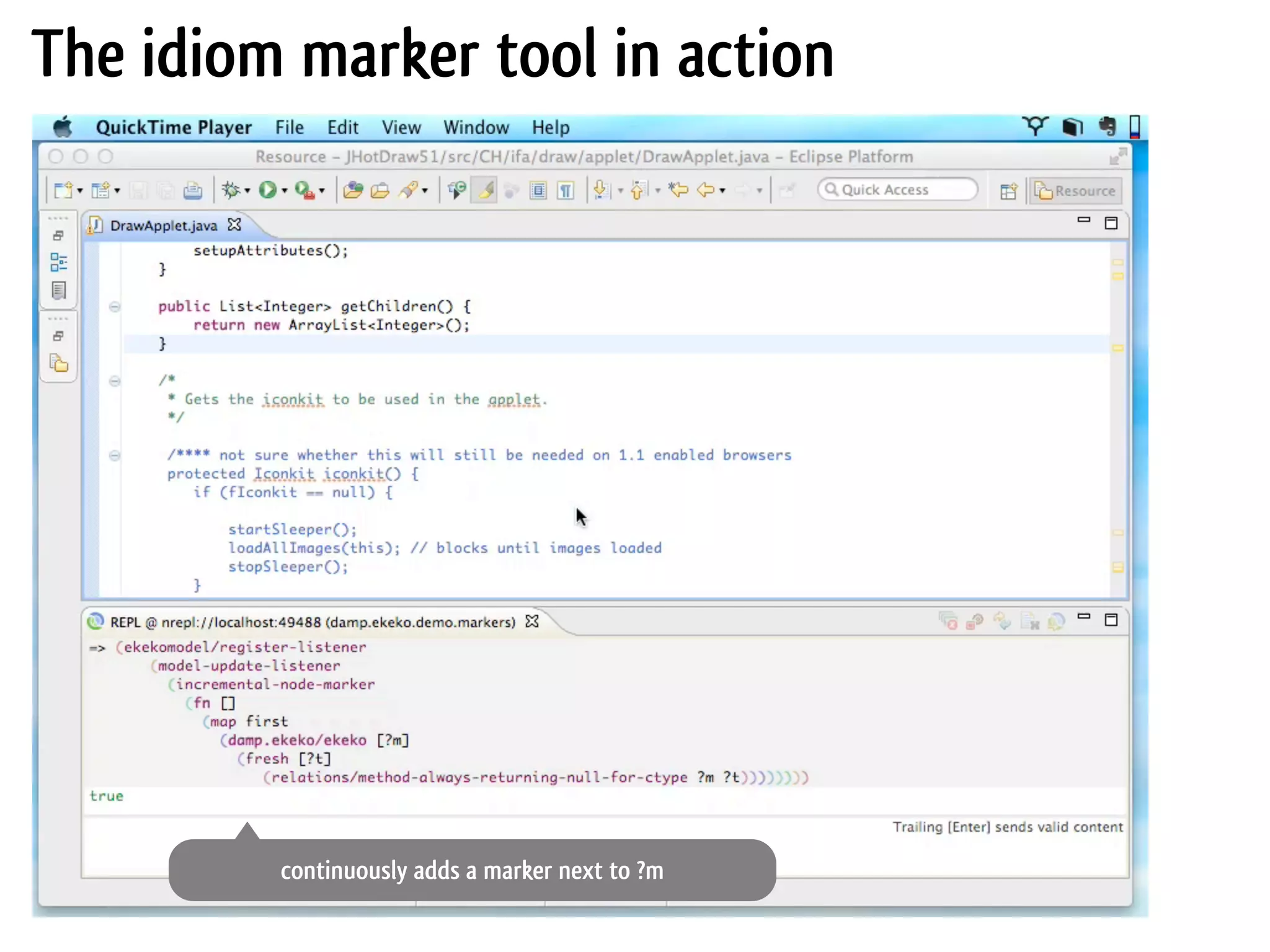
Task: Select the Resource perspective button
Action: pyautogui.click(x=1075, y=191)
